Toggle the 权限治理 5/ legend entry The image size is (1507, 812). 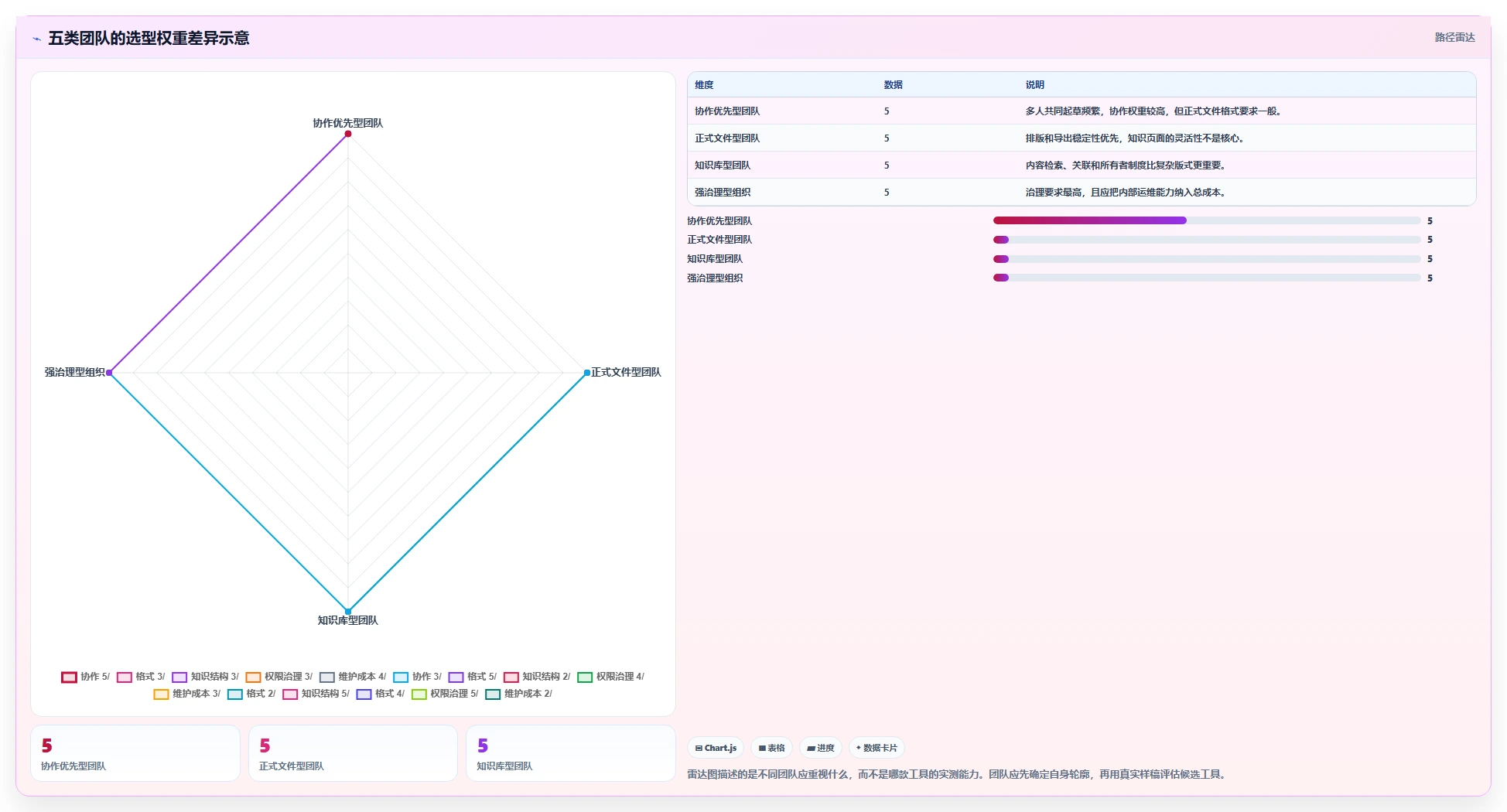pos(445,694)
